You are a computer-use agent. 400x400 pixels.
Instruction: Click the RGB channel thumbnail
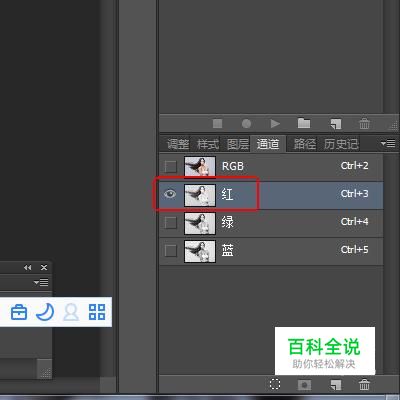click(200, 166)
